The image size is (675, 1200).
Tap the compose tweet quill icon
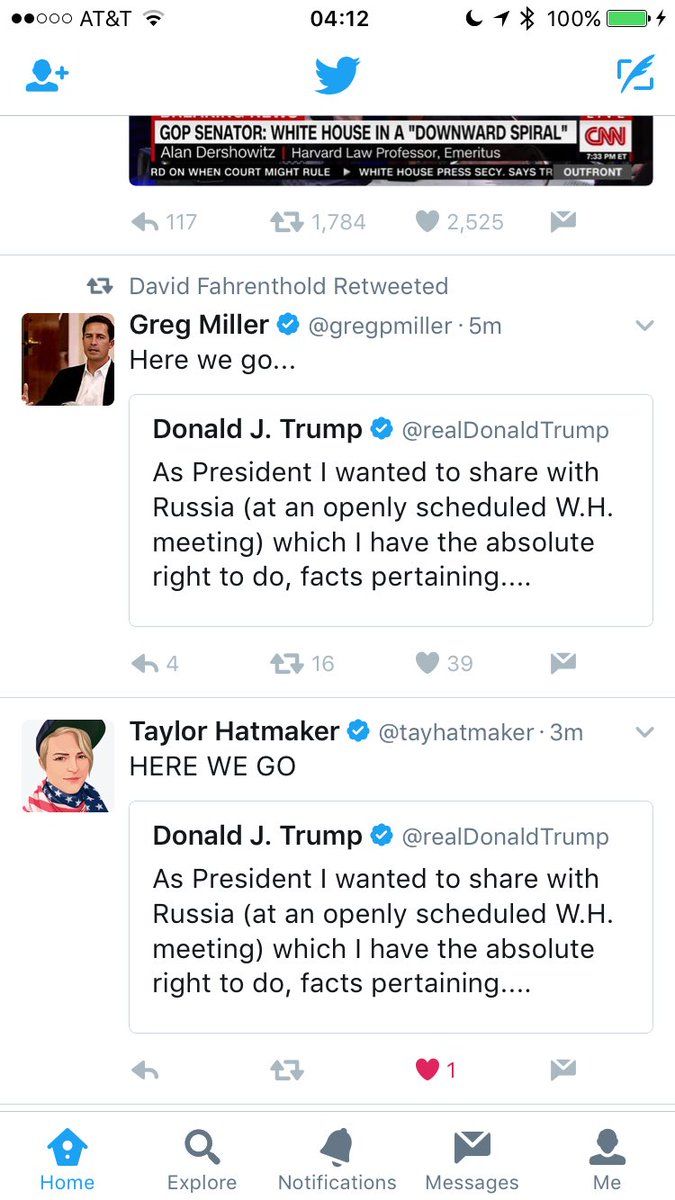click(635, 75)
